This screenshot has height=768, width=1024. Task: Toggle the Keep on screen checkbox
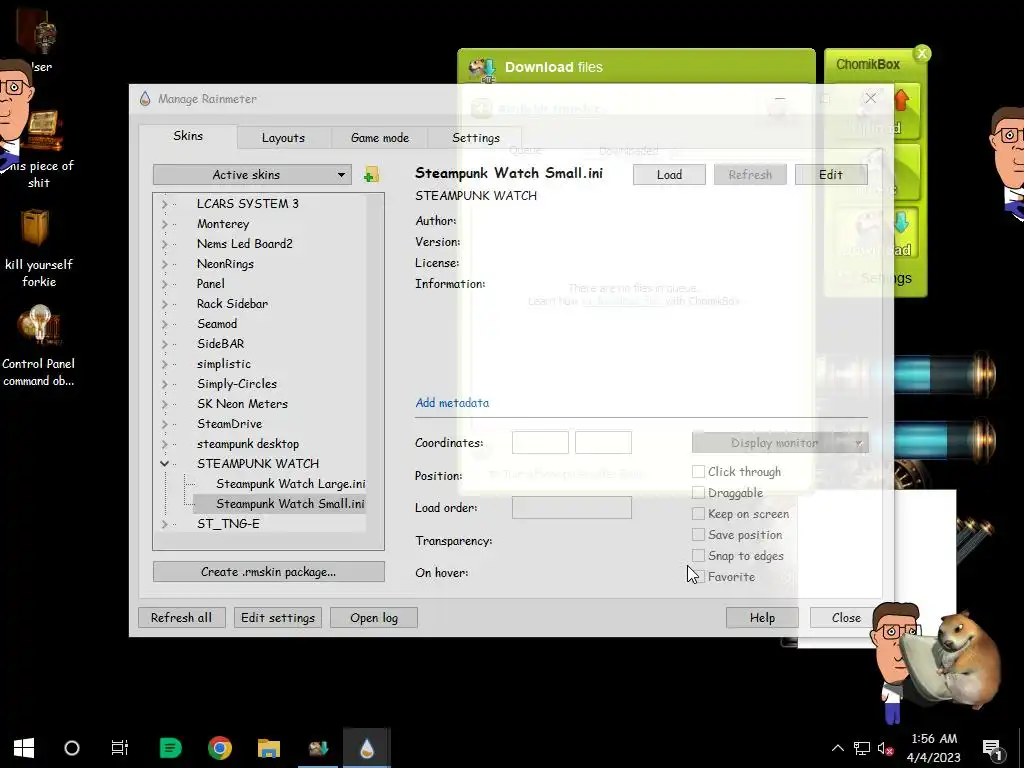[x=698, y=514]
